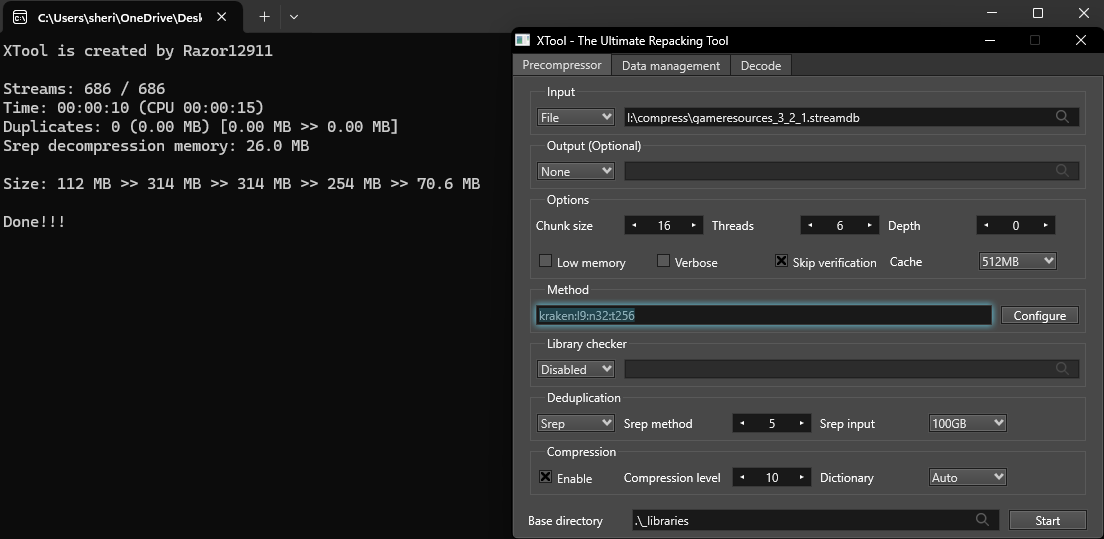The height and width of the screenshot is (539, 1104).
Task: Click terminal text 'Streams: 686 / 686'
Action: 84,89
